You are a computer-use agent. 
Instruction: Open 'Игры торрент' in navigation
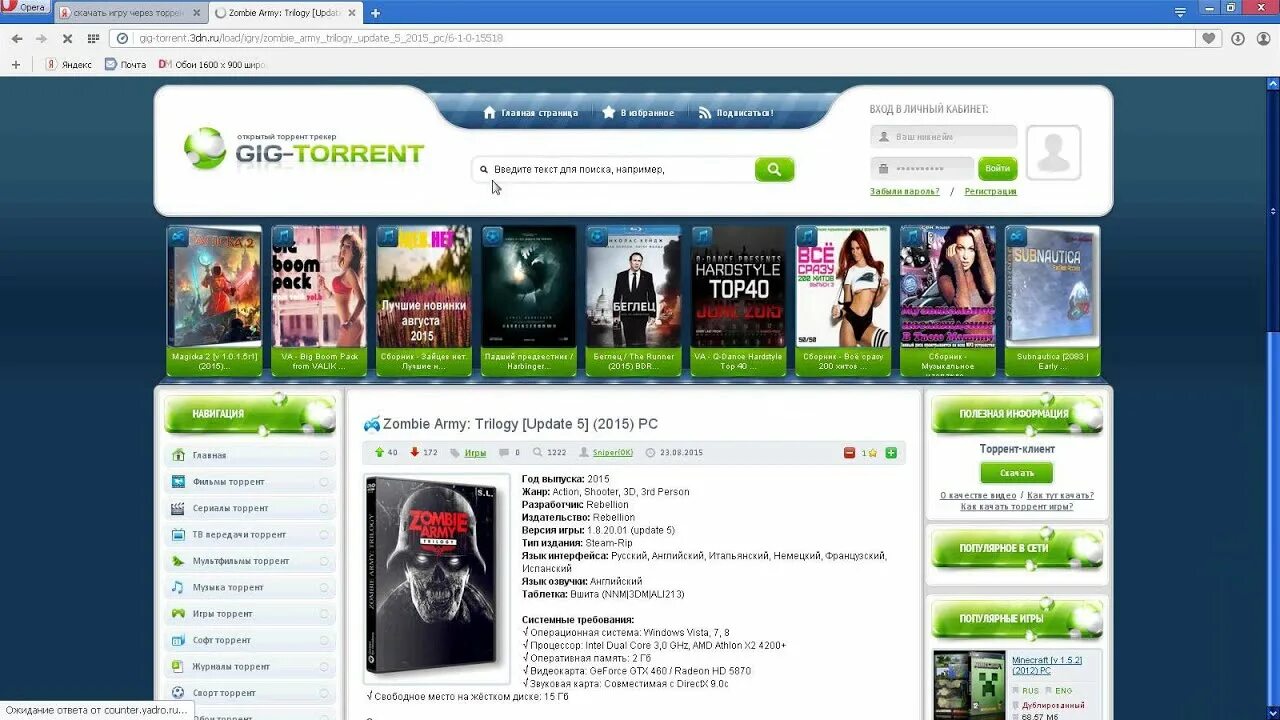click(250, 614)
